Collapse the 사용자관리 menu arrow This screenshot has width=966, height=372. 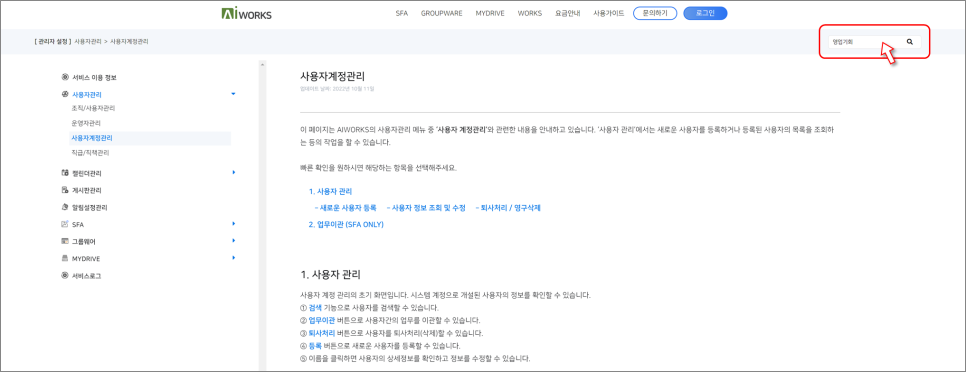pyautogui.click(x=233, y=94)
